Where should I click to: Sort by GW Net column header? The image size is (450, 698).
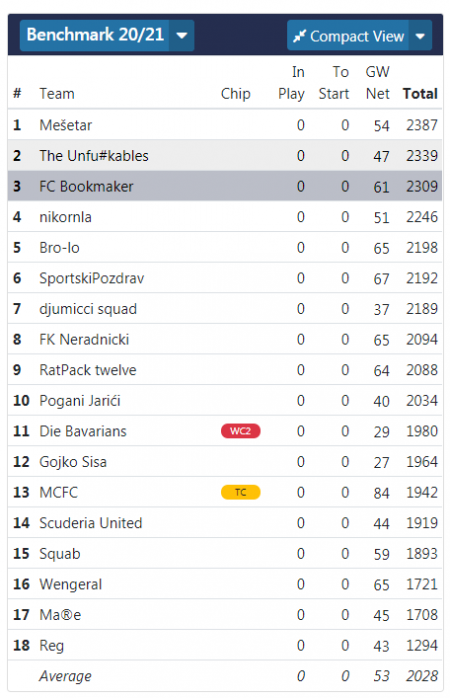pos(377,83)
